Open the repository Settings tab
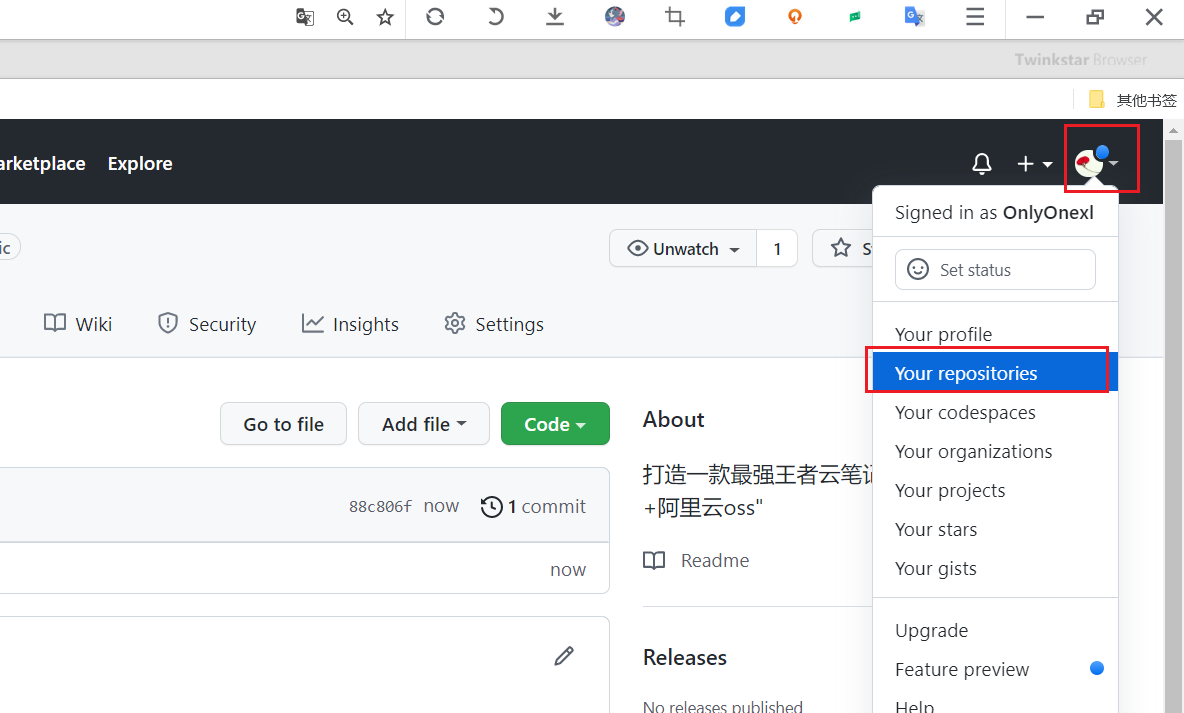This screenshot has width=1184, height=713. click(494, 324)
